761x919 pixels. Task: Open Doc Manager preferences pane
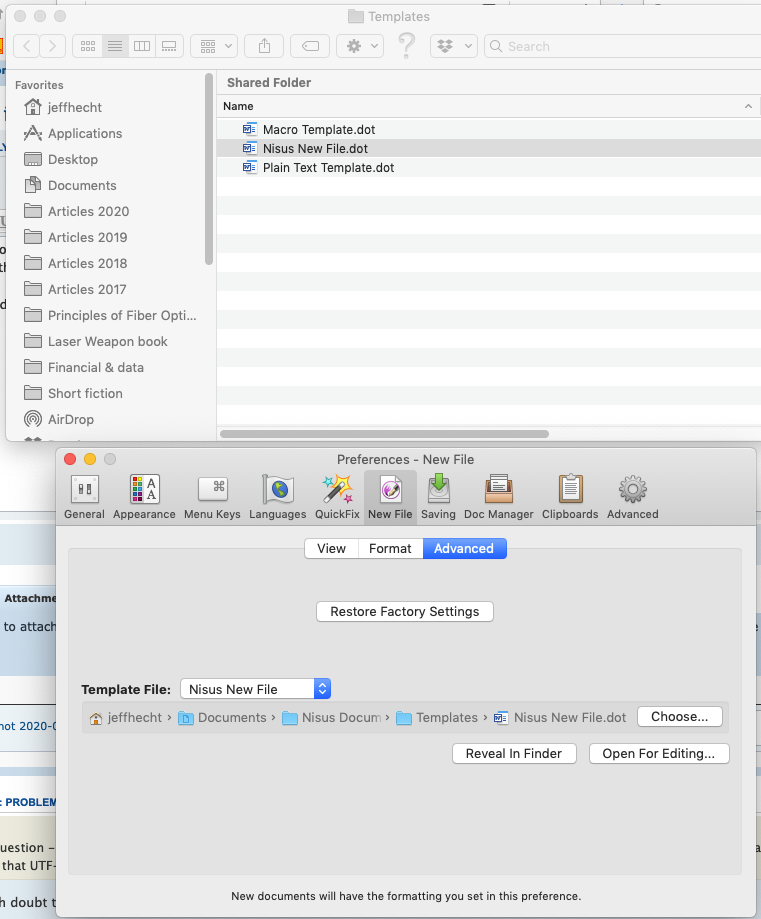(499, 497)
